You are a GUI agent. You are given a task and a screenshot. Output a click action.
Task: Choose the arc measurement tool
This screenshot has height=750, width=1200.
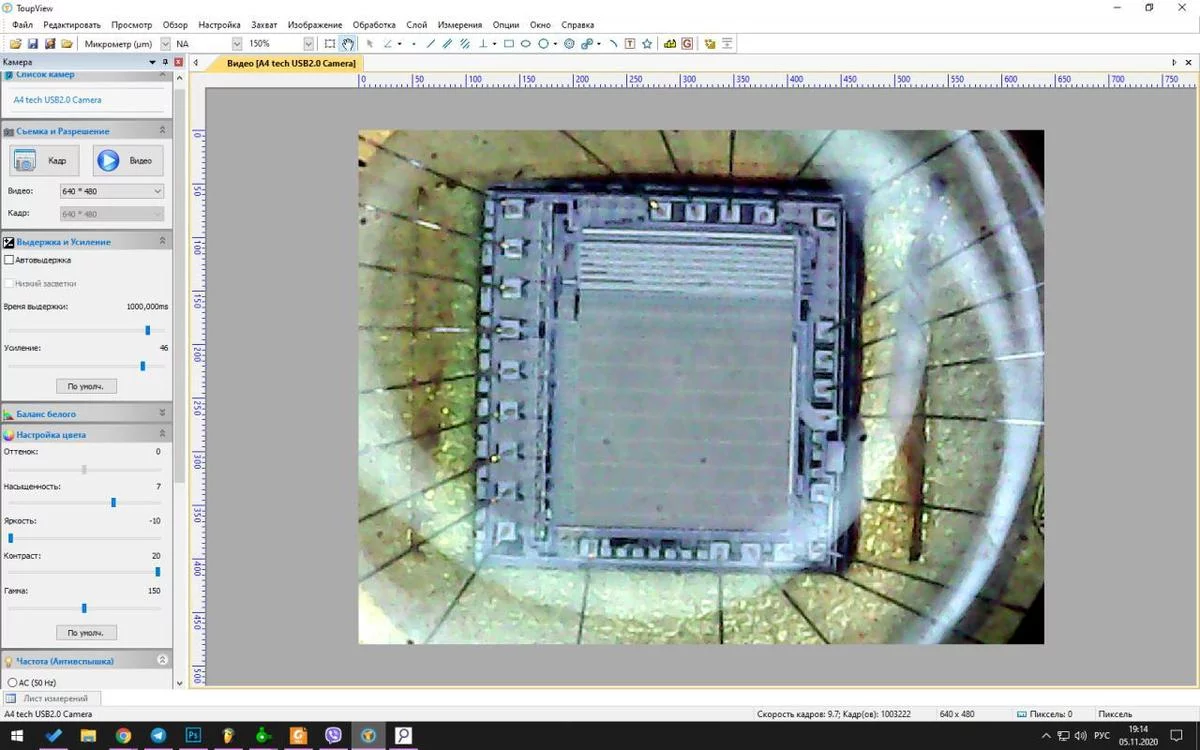click(613, 44)
